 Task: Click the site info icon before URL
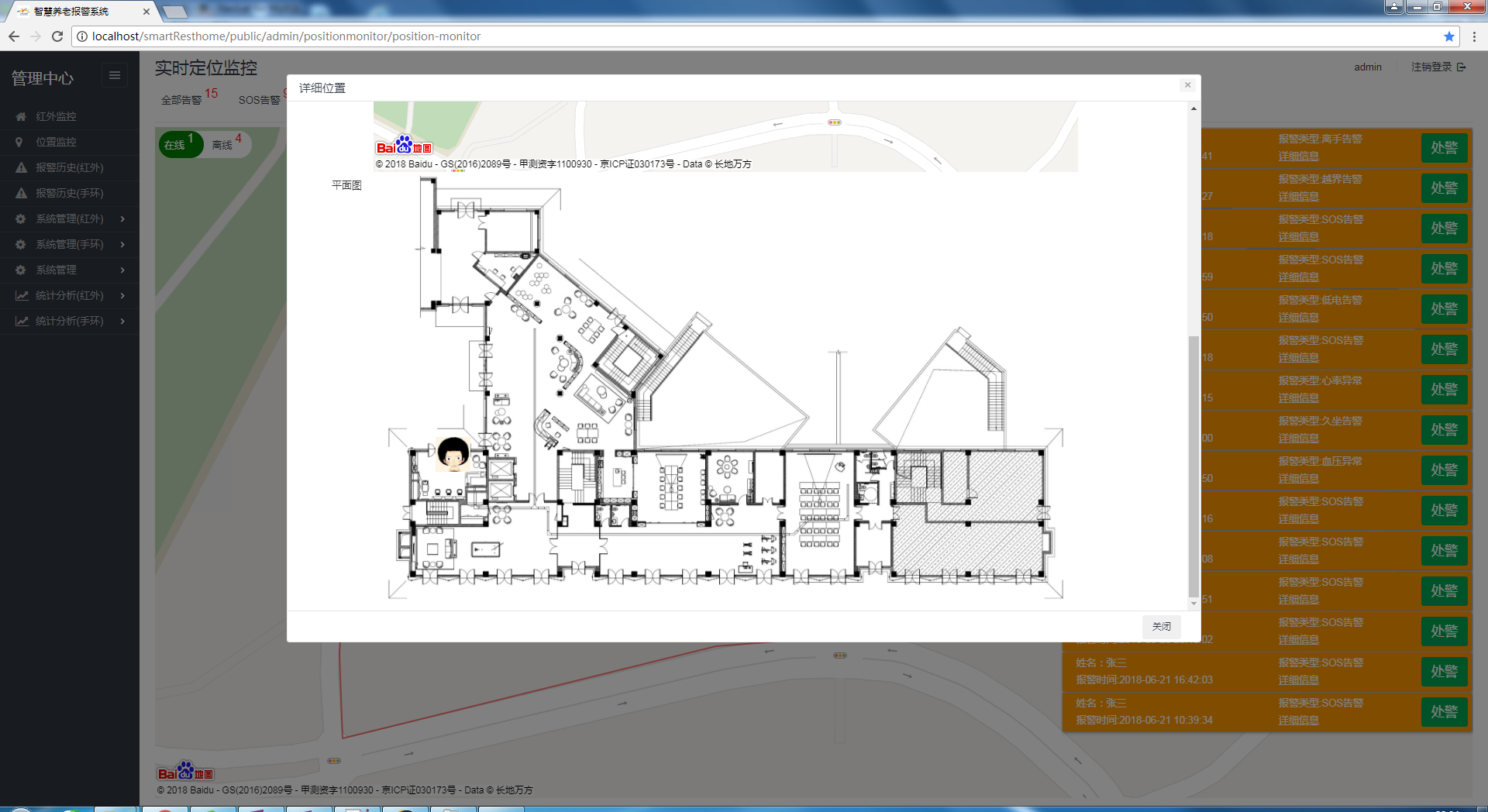point(82,36)
